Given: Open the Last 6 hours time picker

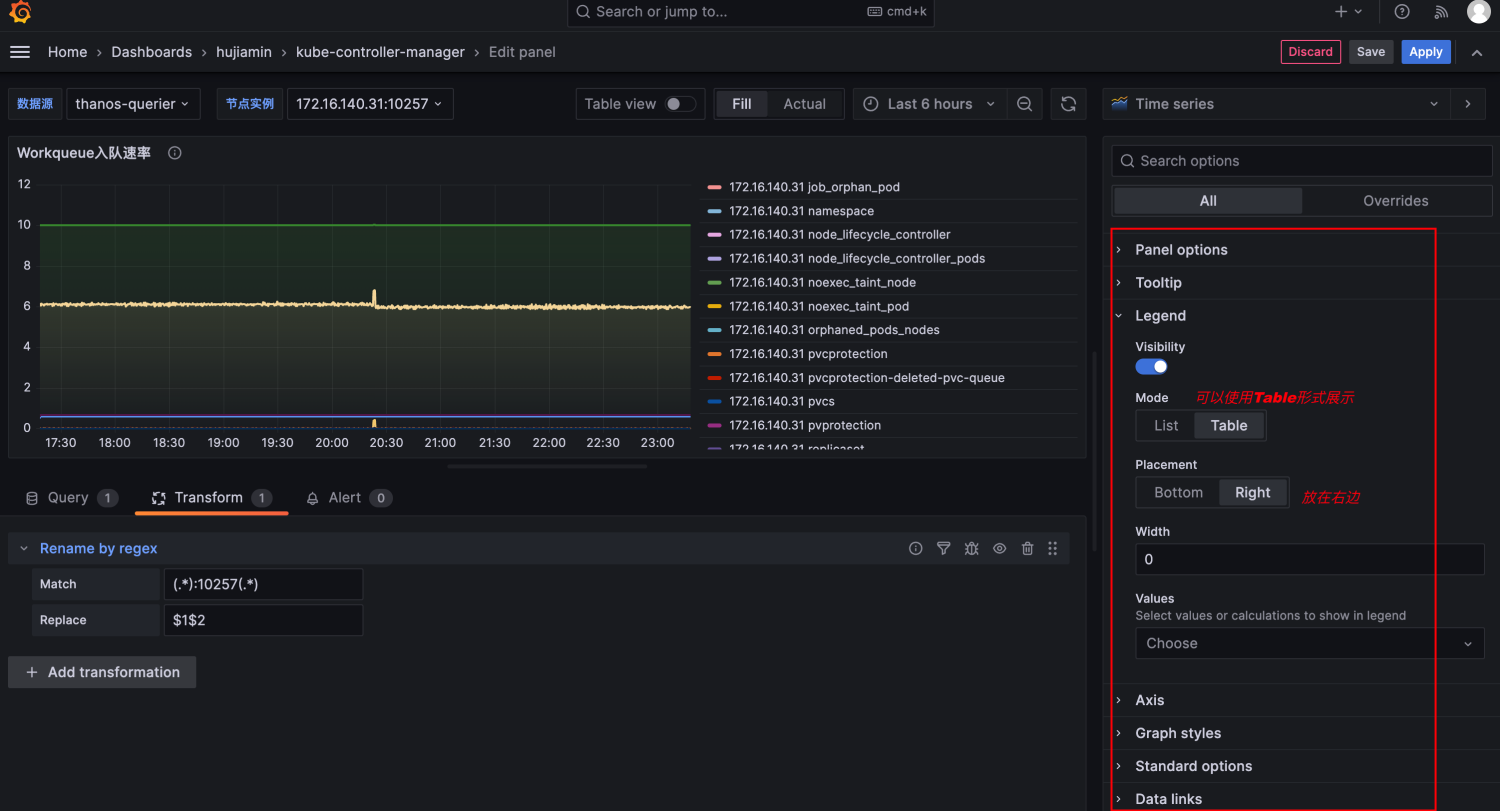Looking at the screenshot, I should click(x=930, y=104).
